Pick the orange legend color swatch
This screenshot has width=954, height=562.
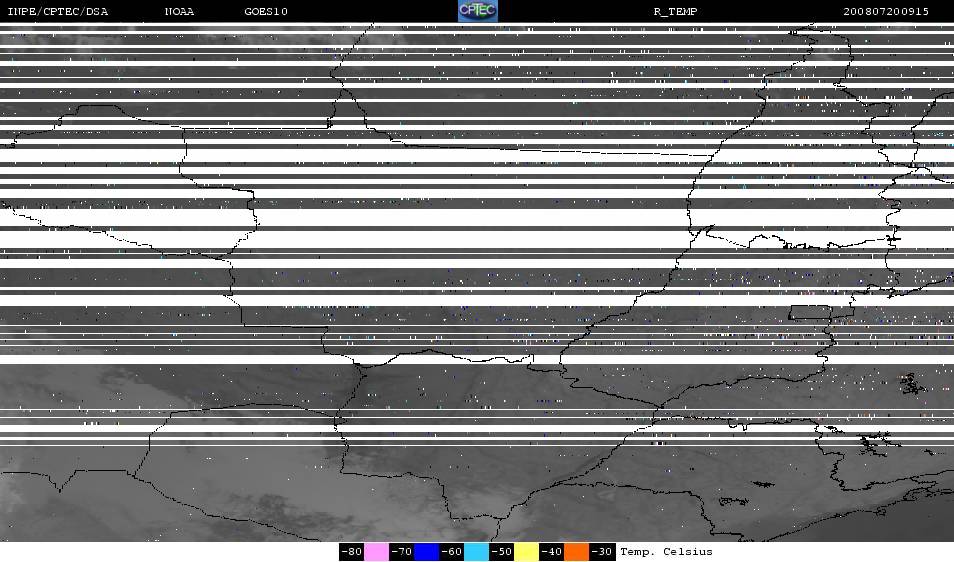click(x=576, y=552)
